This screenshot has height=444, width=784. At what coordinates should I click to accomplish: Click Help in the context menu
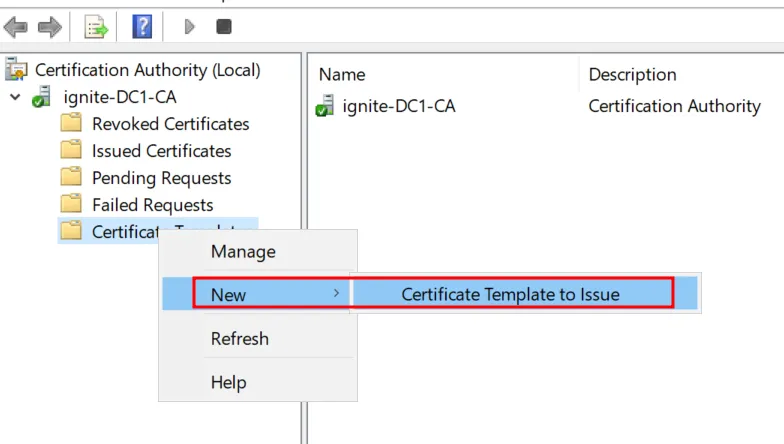tap(228, 382)
